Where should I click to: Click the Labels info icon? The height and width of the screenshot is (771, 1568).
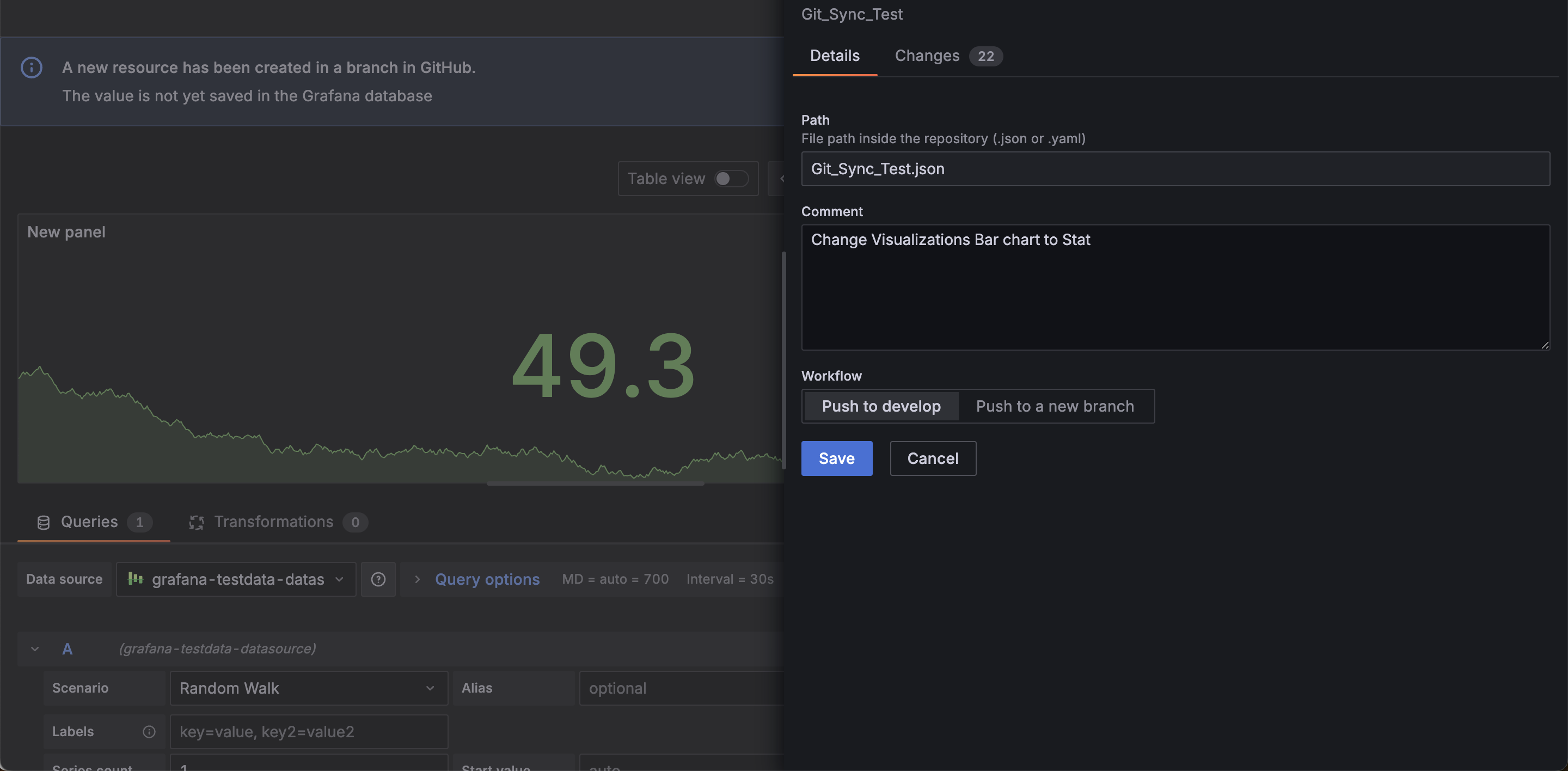coord(149,731)
